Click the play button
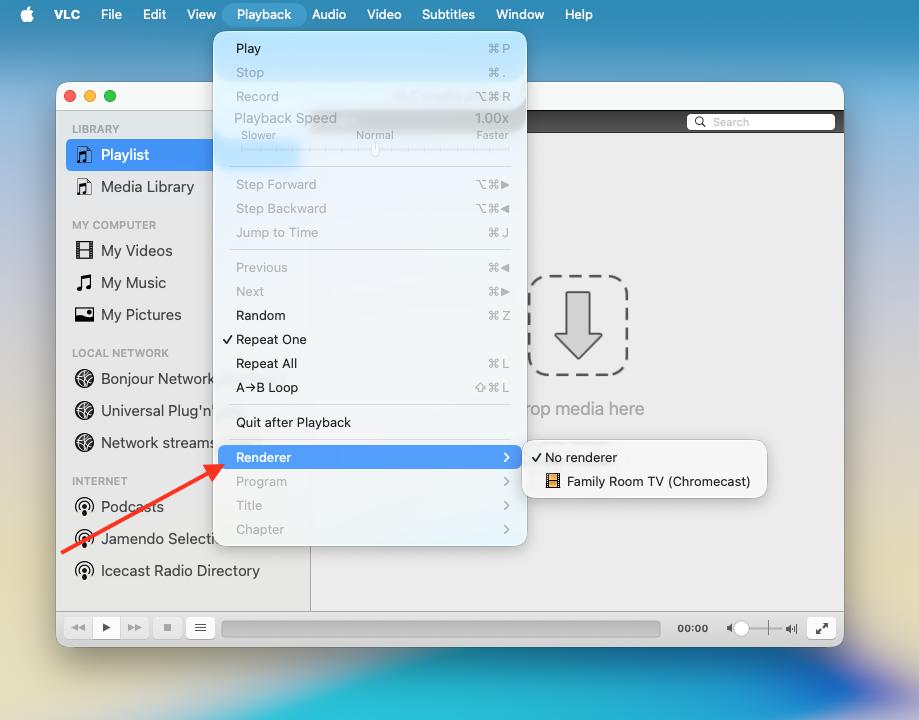This screenshot has width=919, height=720. click(x=106, y=628)
